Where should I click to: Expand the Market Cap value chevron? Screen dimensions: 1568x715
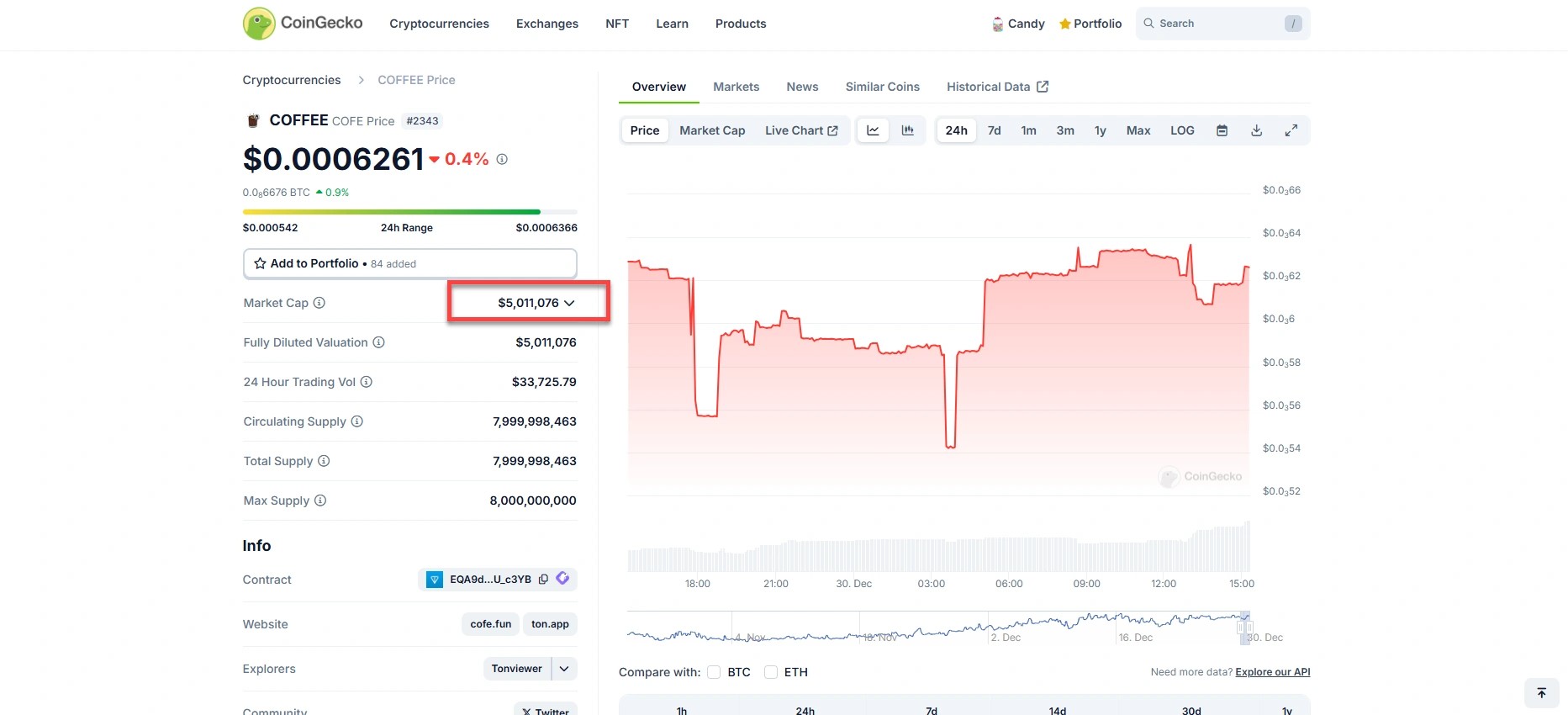coord(569,303)
